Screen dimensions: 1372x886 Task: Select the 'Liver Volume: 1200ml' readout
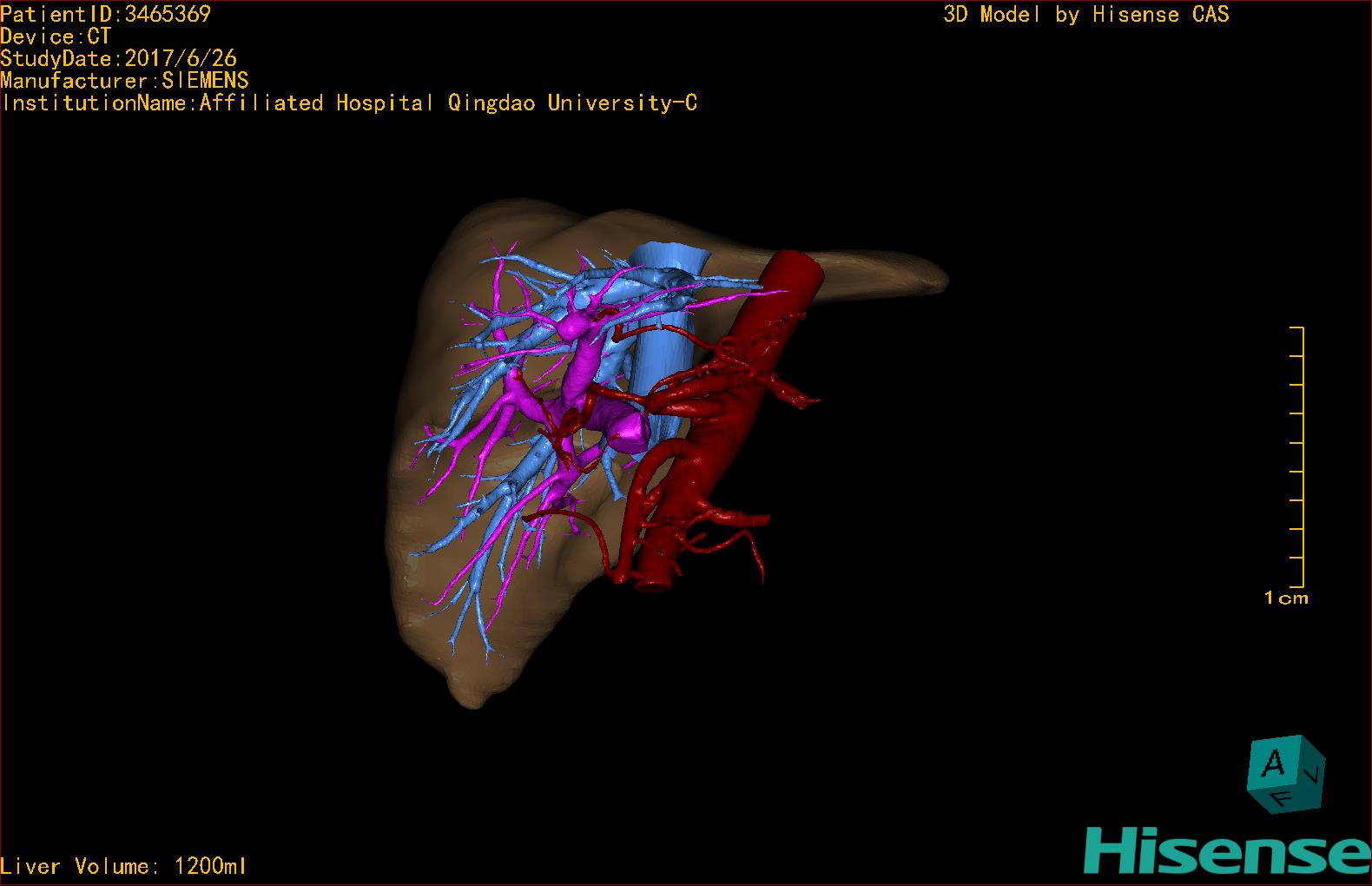coord(123,866)
